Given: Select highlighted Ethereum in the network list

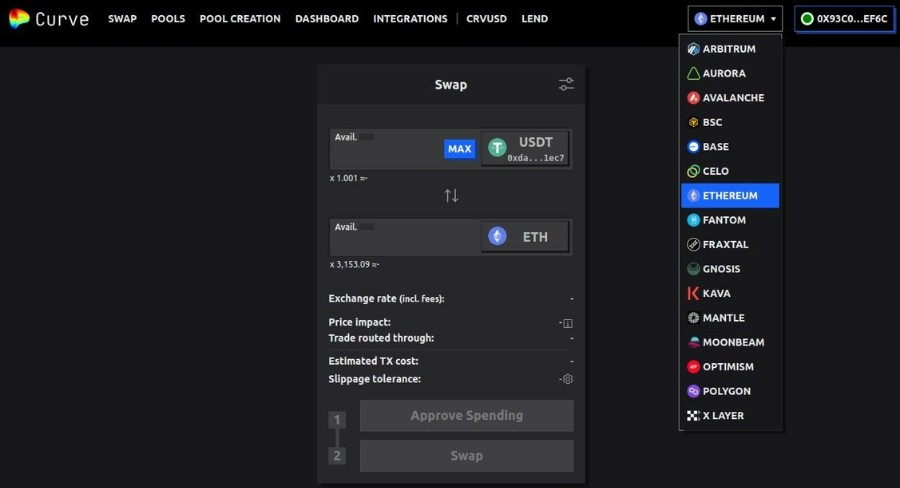Looking at the screenshot, I should [730, 196].
